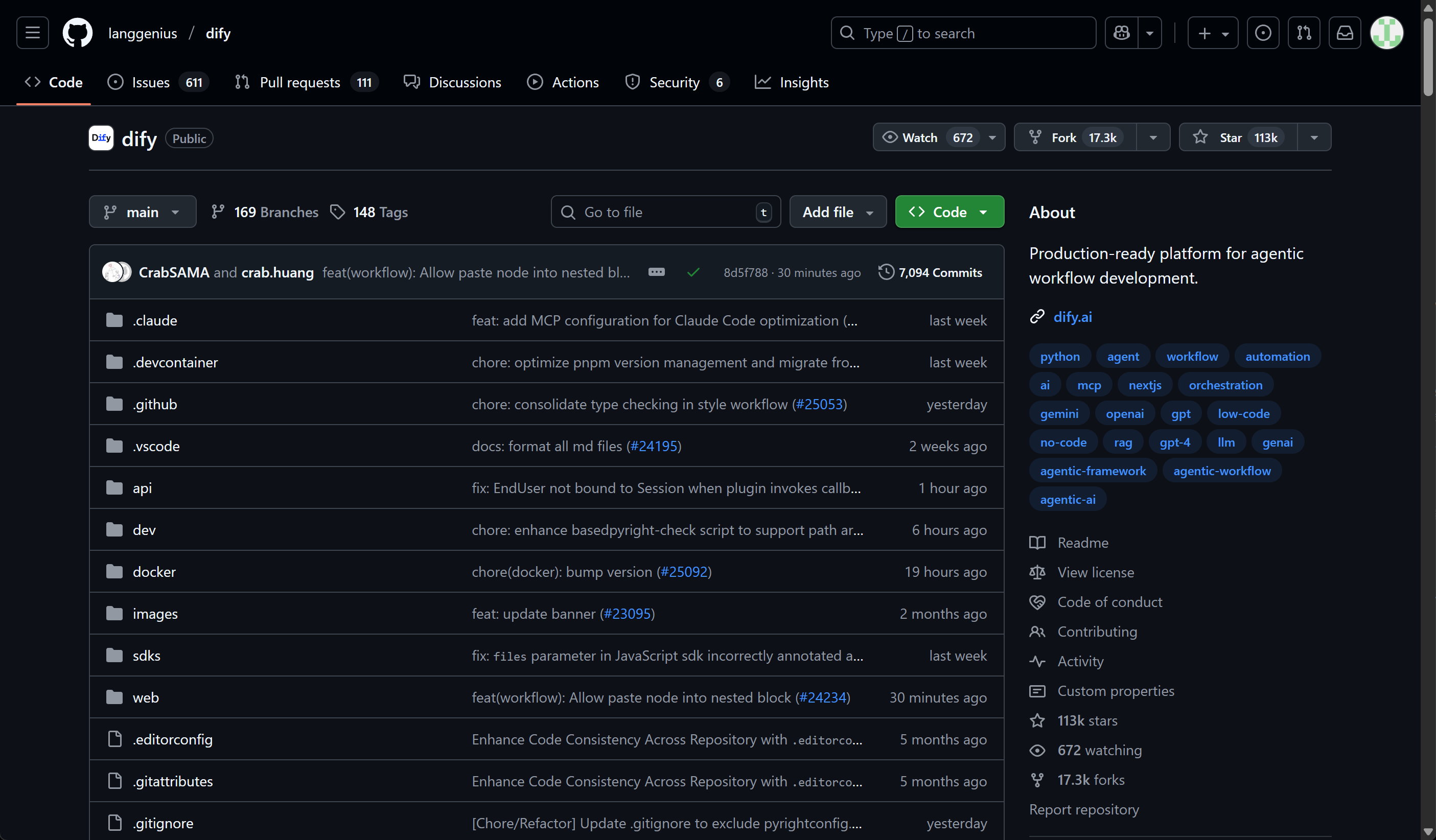The height and width of the screenshot is (840, 1436).
Task: Click the commit authors' avatar stack
Action: point(117,272)
